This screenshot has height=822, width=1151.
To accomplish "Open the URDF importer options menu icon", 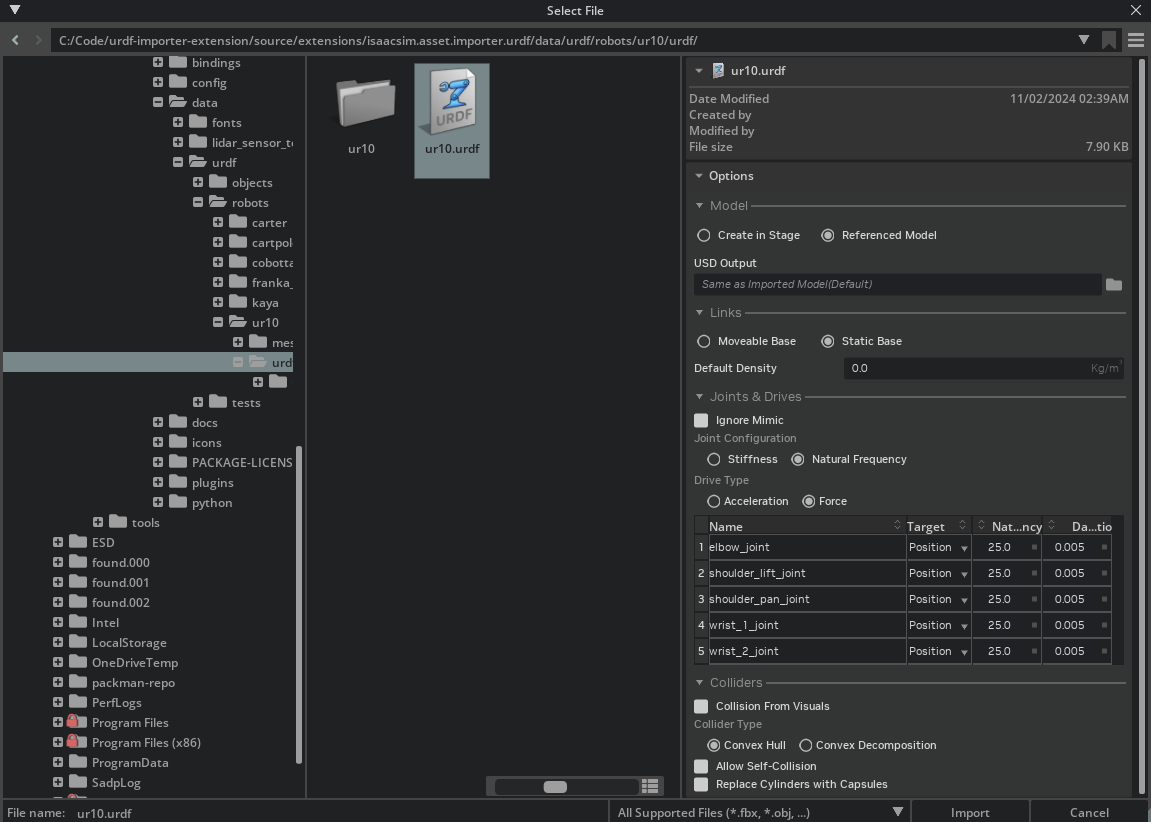I will pyautogui.click(x=1136, y=40).
